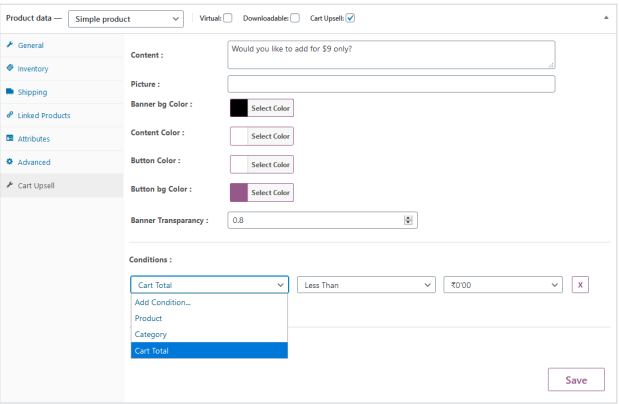Open the Advanced tab
The height and width of the screenshot is (404, 620).
(62, 162)
